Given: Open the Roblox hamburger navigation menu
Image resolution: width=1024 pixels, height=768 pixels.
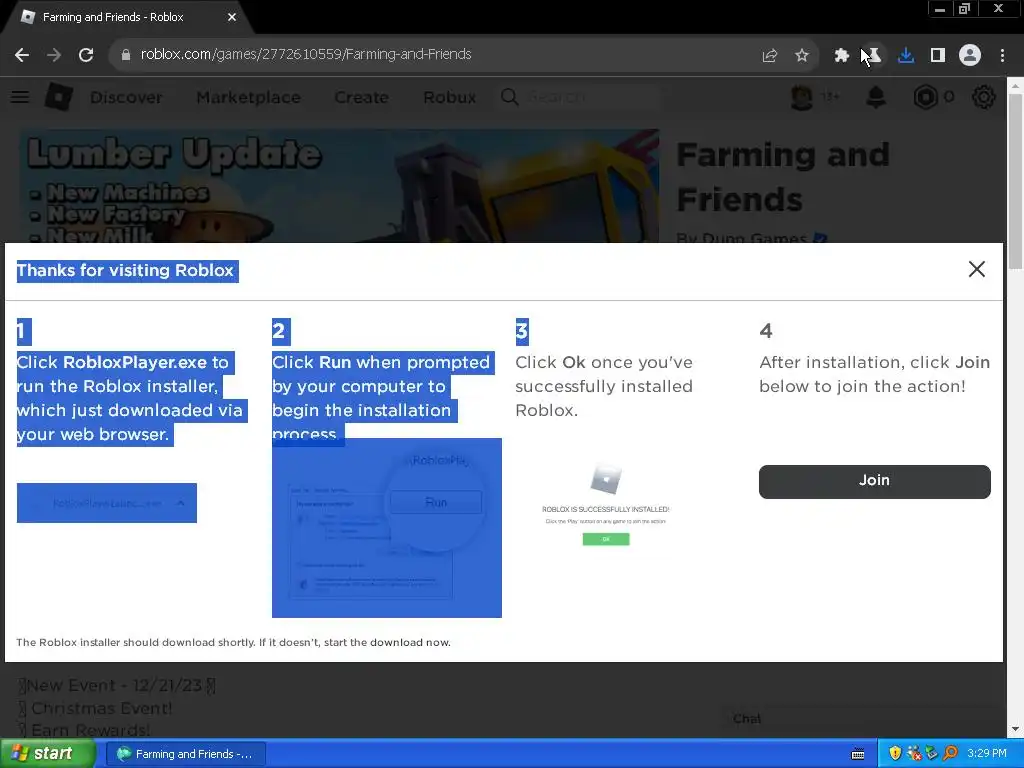Looking at the screenshot, I should click(20, 97).
